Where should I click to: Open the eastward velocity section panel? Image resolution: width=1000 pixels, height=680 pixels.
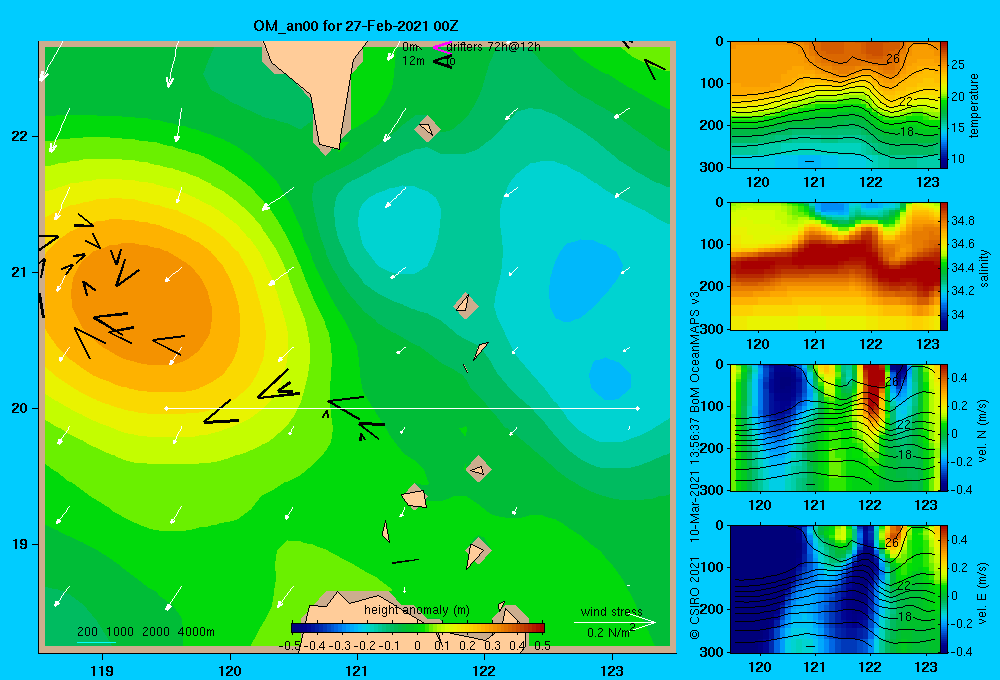click(835, 589)
